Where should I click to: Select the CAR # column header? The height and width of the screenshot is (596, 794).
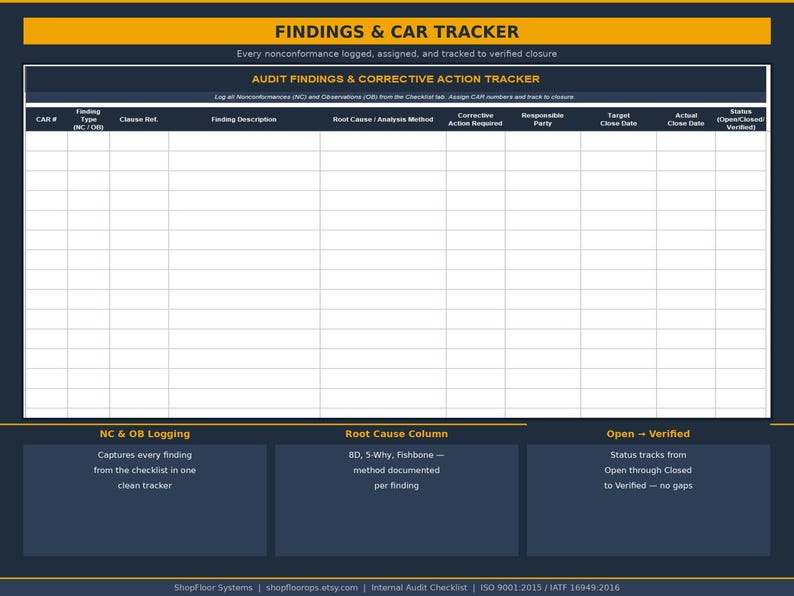coord(46,120)
